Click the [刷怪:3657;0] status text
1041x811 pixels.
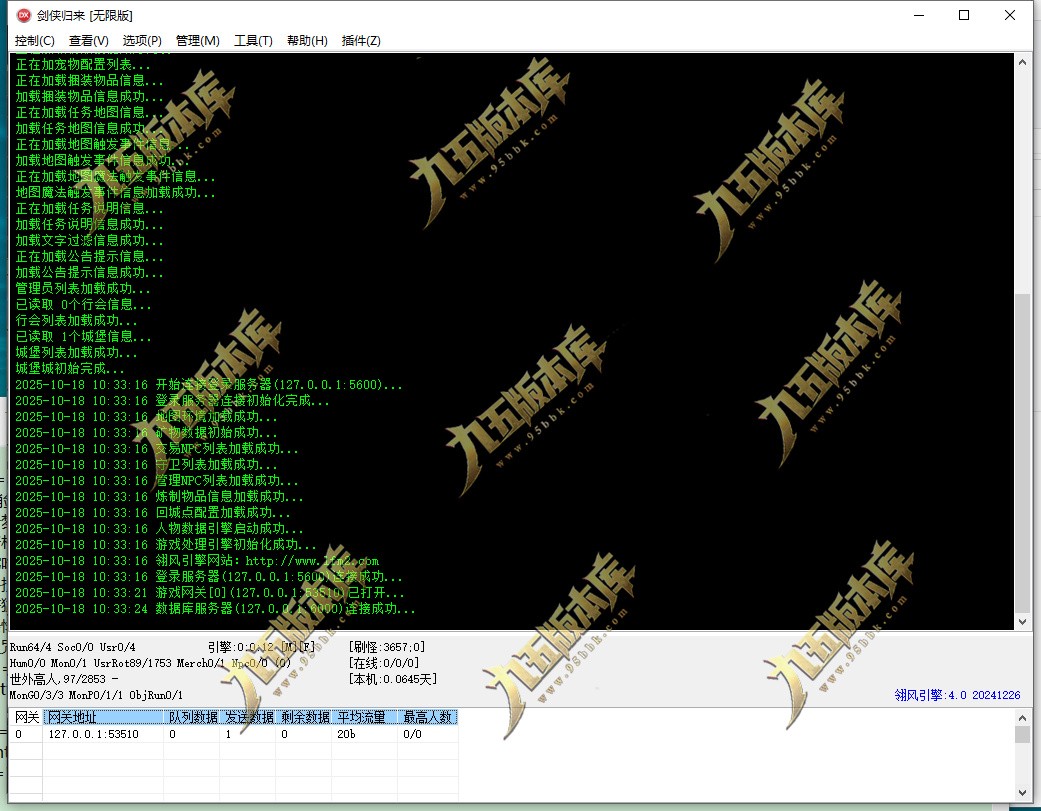point(387,646)
